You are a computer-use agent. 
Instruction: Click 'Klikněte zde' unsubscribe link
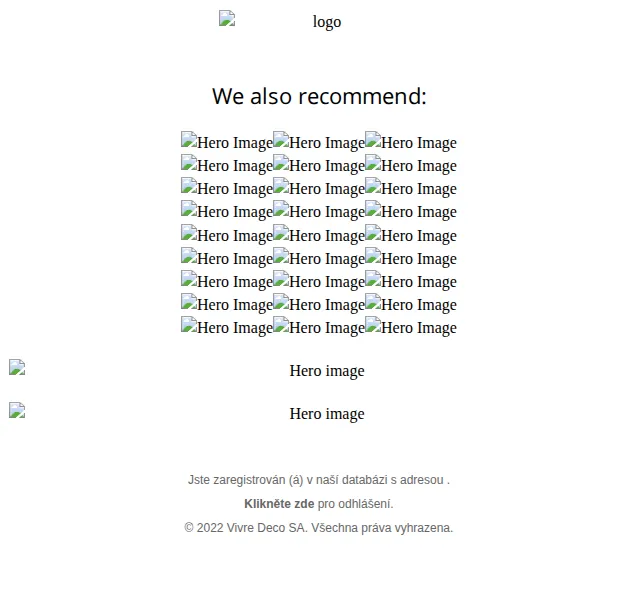click(279, 504)
